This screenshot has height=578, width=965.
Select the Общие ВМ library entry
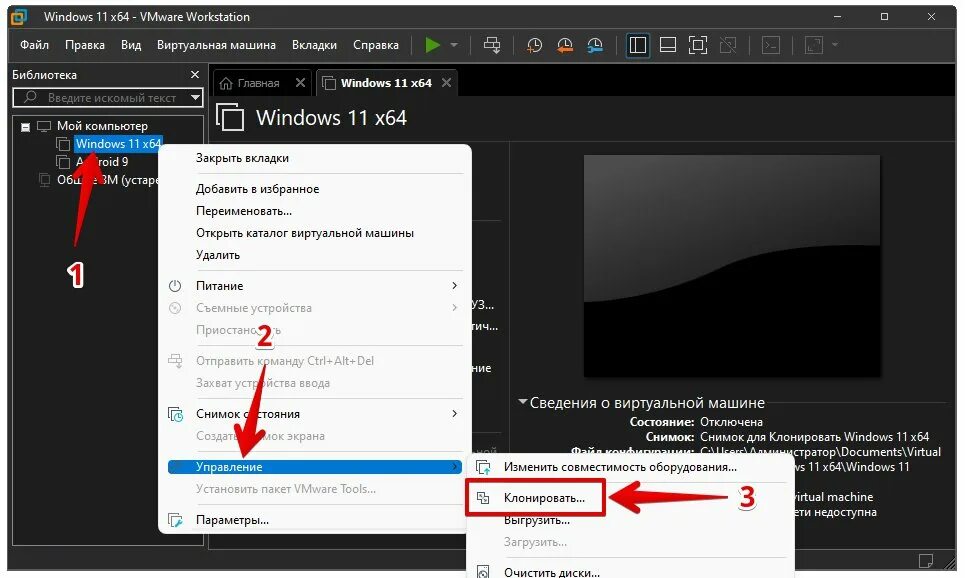click(107, 180)
